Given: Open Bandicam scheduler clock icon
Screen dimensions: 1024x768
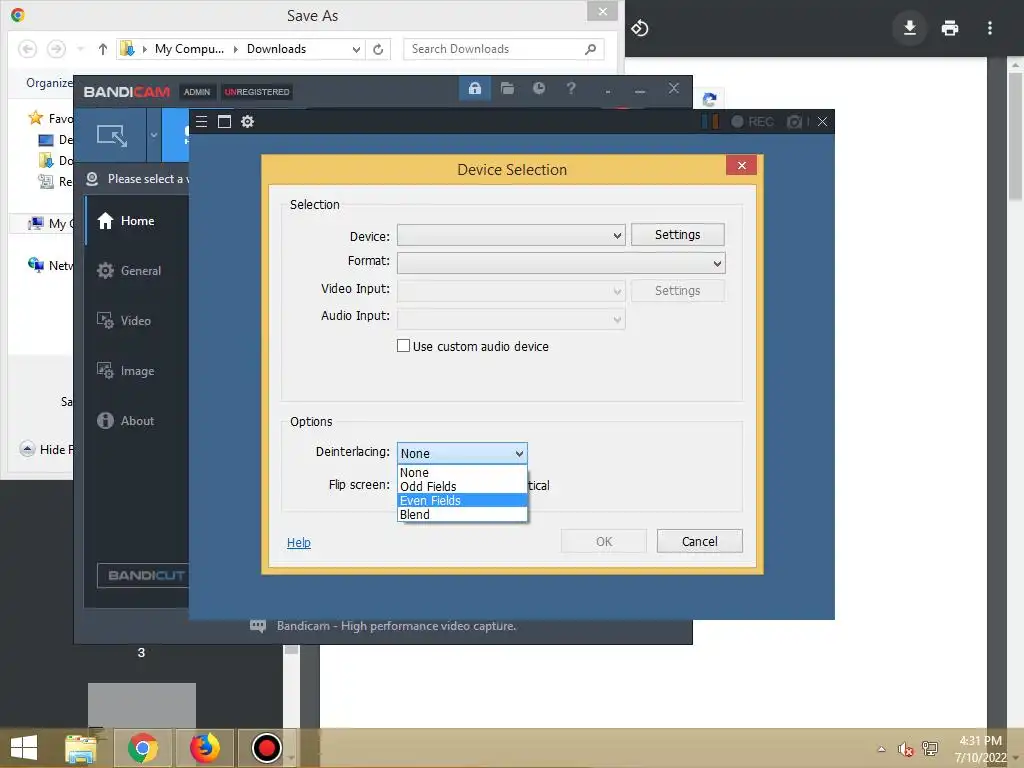Looking at the screenshot, I should click(x=539, y=88).
